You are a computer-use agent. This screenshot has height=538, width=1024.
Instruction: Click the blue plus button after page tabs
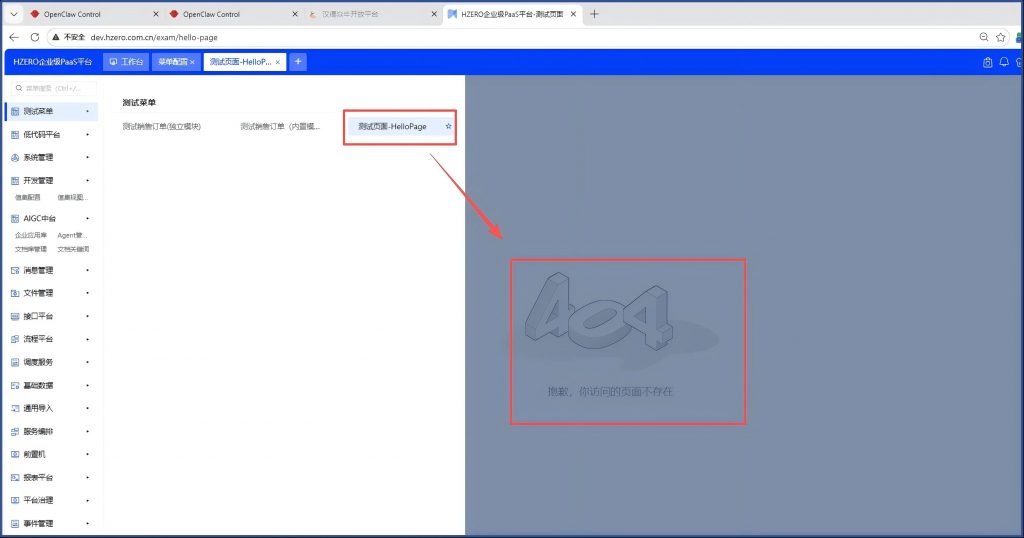[298, 62]
